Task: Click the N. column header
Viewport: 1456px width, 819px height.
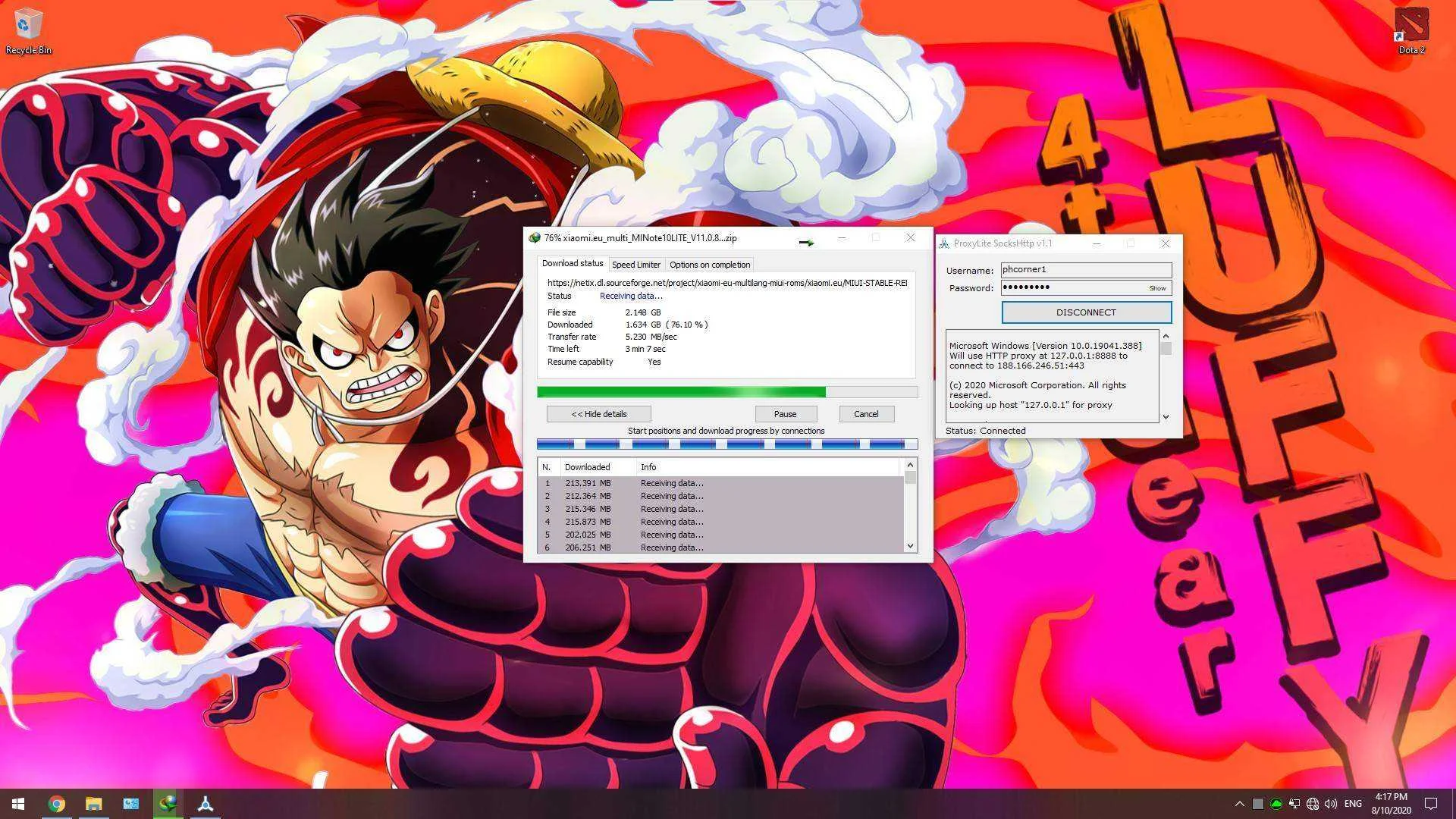Action: pos(549,467)
